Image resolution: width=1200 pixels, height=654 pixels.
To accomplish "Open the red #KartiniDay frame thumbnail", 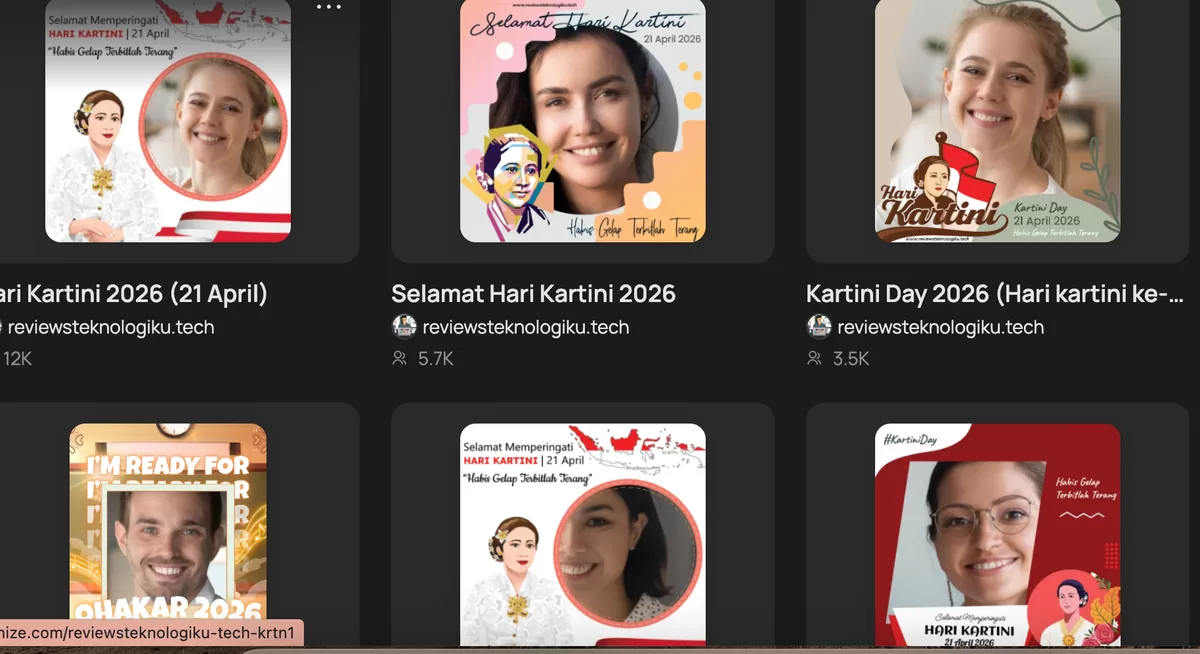I will tap(998, 535).
